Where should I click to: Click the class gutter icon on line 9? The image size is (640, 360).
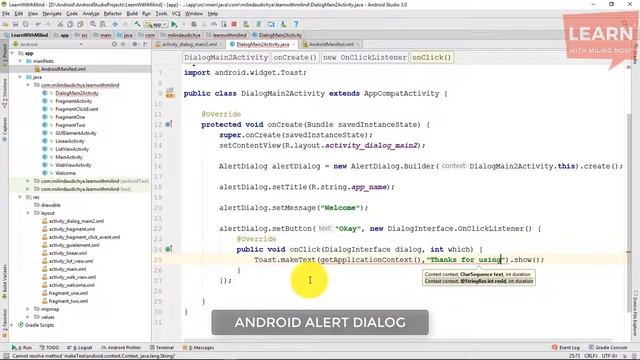pos(170,93)
